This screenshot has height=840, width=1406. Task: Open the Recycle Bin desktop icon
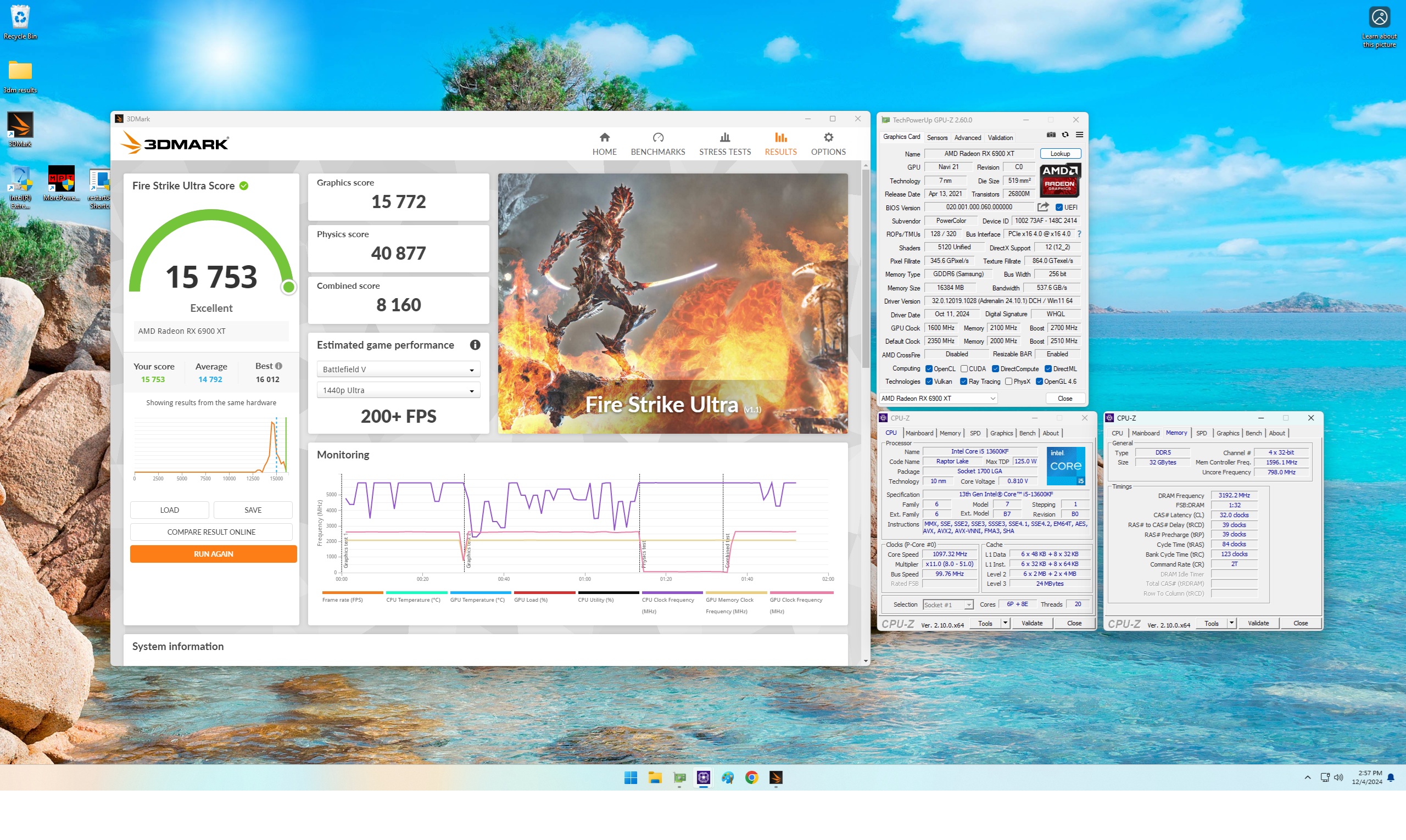(x=20, y=22)
